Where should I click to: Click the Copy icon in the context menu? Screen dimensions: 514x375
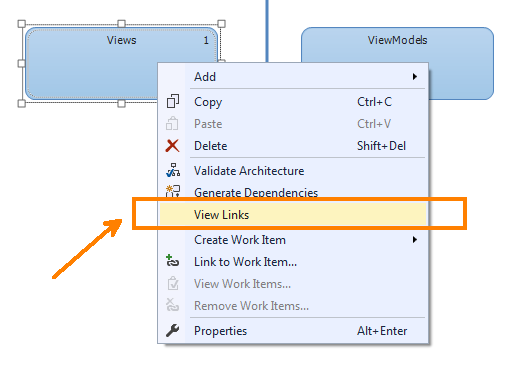pyautogui.click(x=173, y=101)
